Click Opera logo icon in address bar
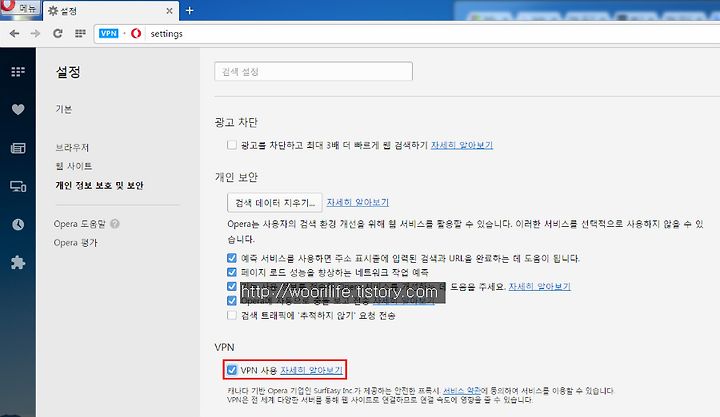This screenshot has width=720, height=417. (136, 34)
